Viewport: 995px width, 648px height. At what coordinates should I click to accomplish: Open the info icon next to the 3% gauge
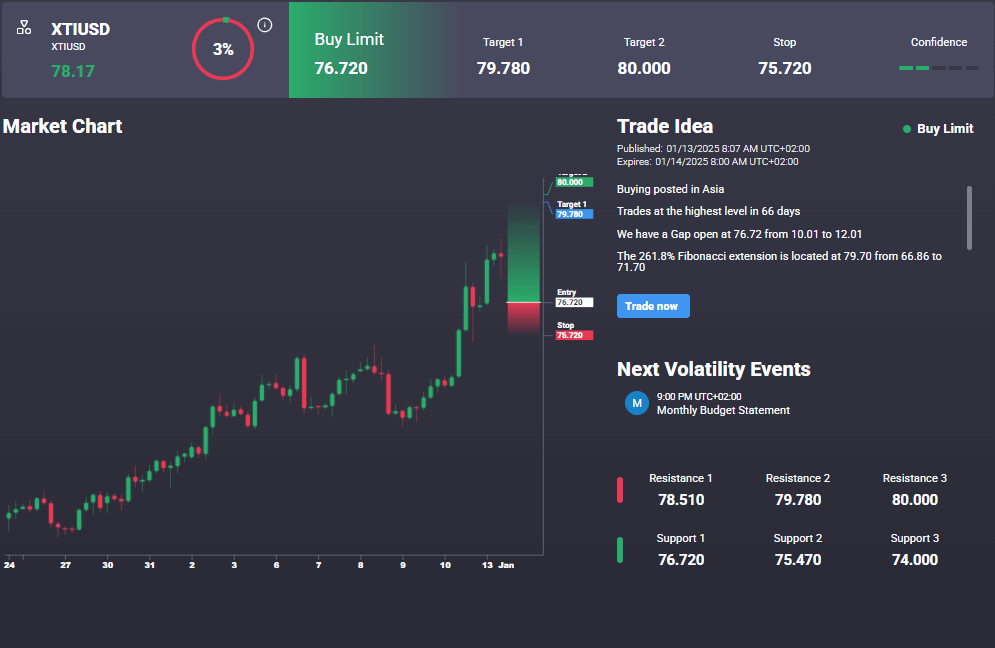pos(265,25)
